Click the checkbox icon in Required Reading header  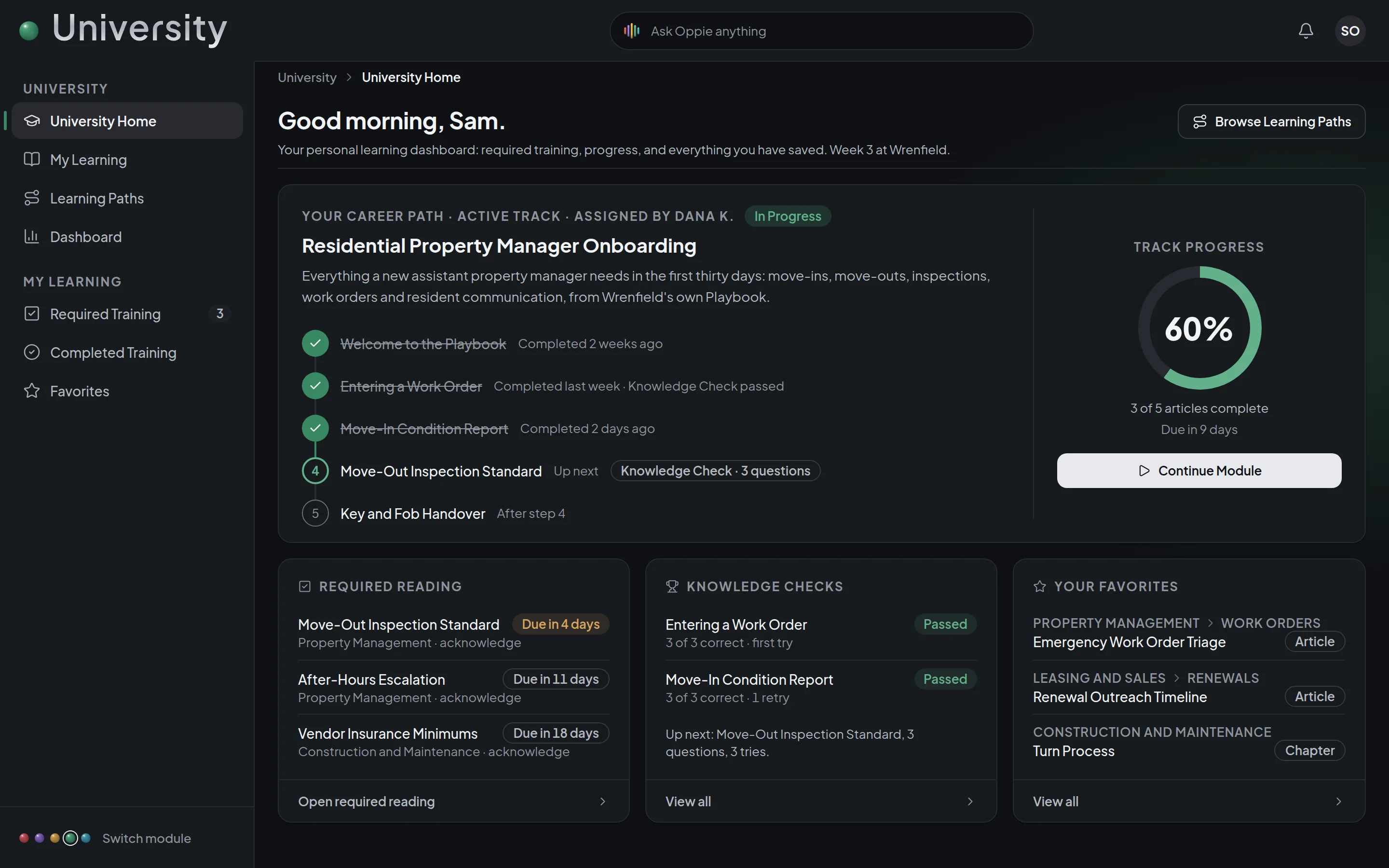[305, 586]
